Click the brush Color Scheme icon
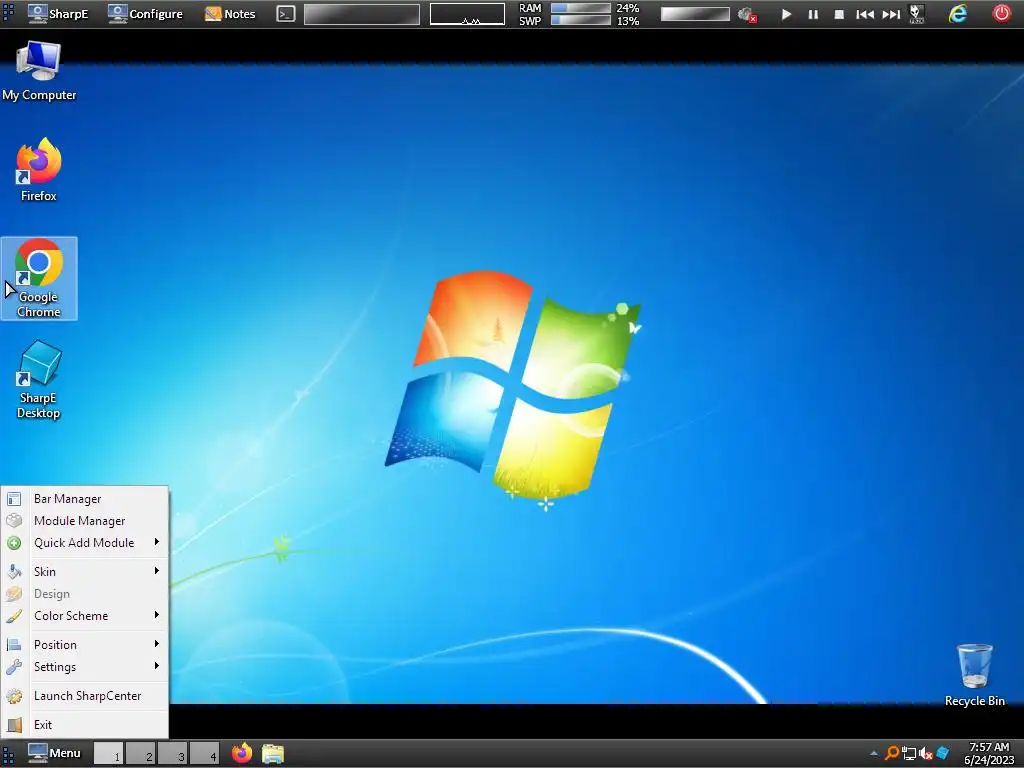Screen dimensions: 1024x768 (14, 616)
